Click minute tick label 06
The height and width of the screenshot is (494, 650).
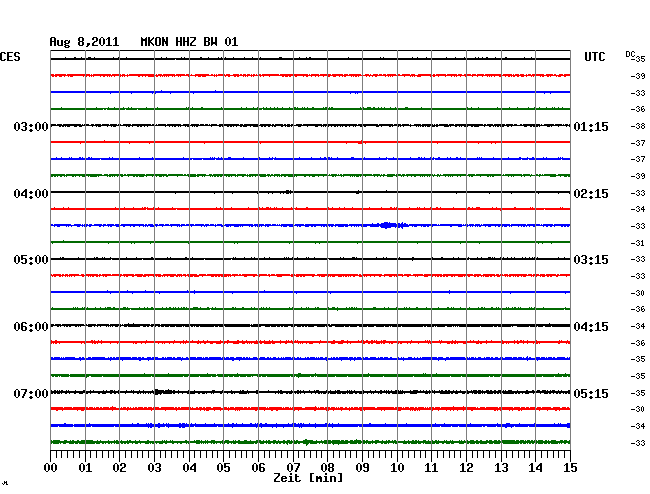point(258,468)
